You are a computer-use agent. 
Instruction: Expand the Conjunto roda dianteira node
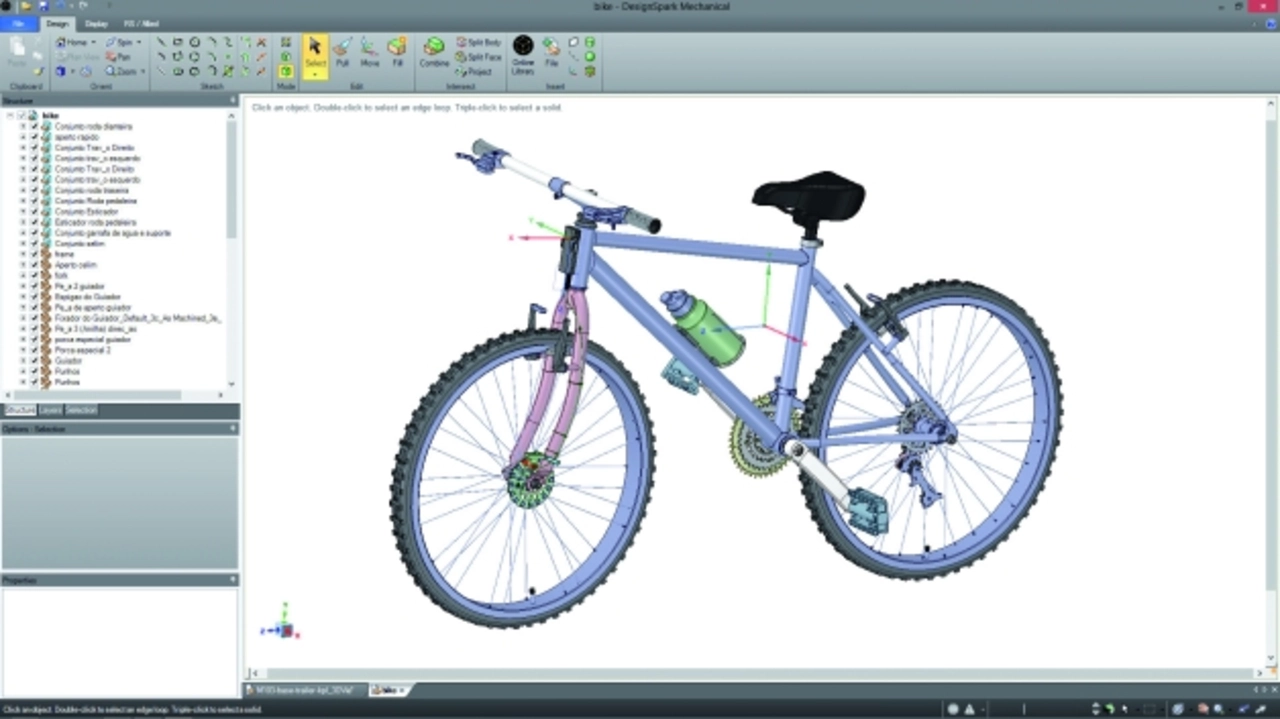(x=23, y=127)
